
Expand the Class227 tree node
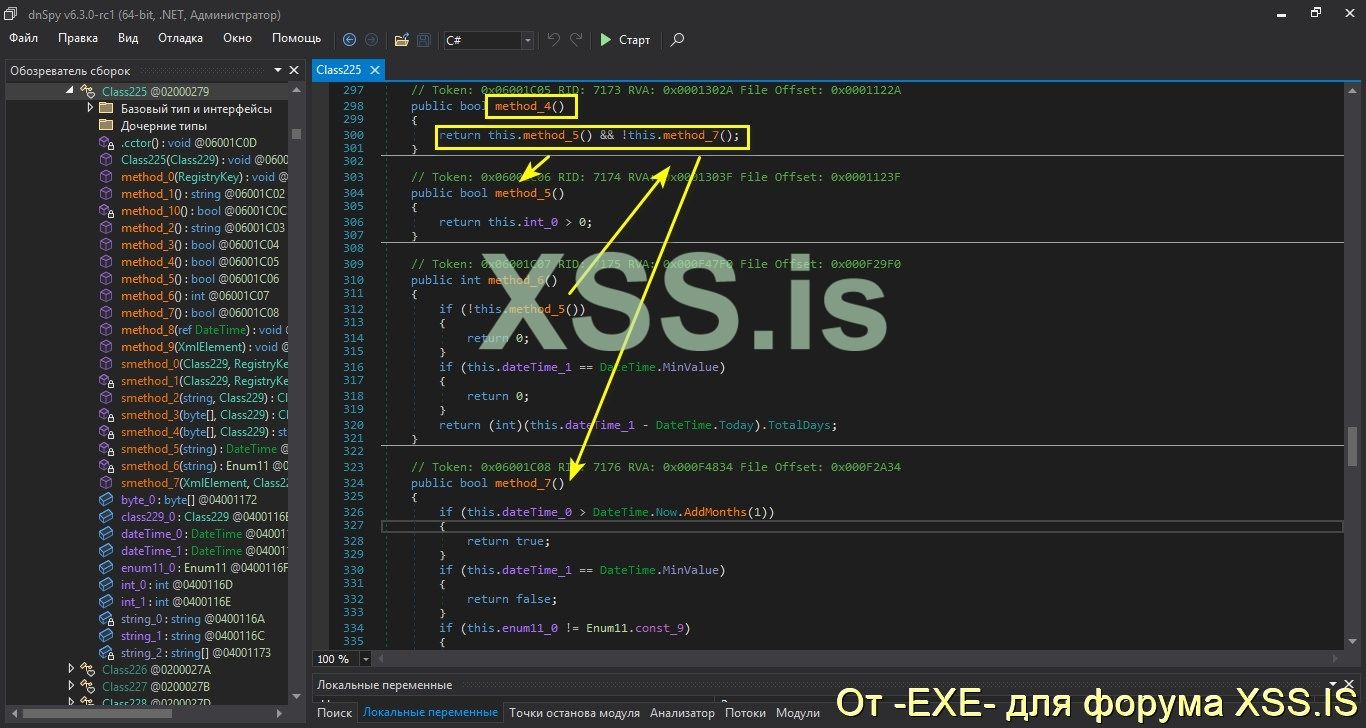coord(71,686)
